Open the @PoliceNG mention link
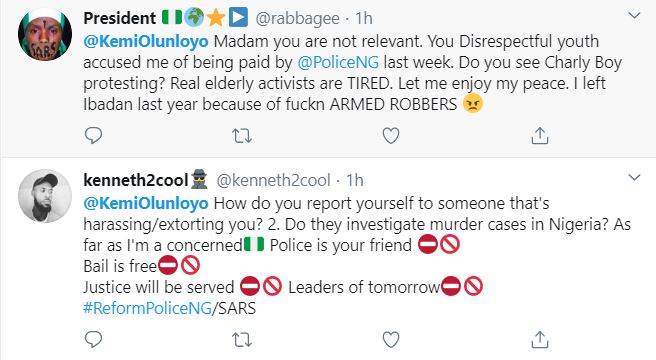Viewport: 656px width, 360px height. click(x=338, y=62)
